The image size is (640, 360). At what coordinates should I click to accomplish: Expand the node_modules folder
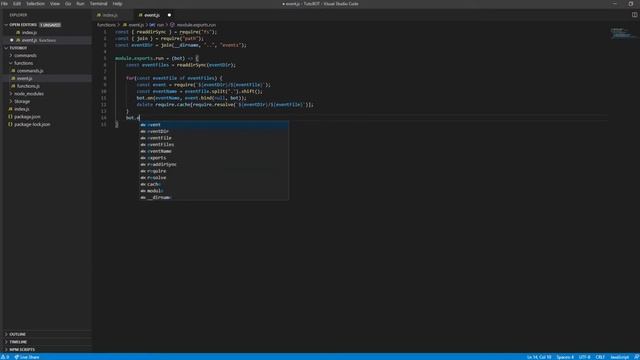click(29, 93)
